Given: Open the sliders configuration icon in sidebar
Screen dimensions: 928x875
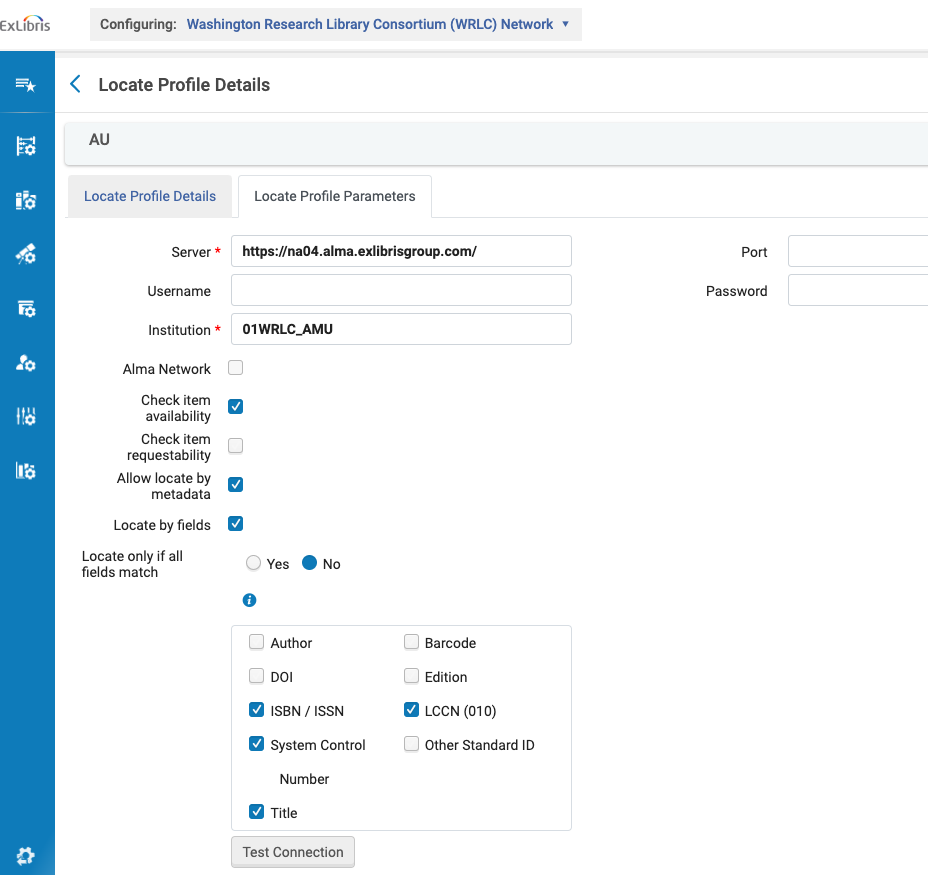Looking at the screenshot, I should pyautogui.click(x=26, y=417).
